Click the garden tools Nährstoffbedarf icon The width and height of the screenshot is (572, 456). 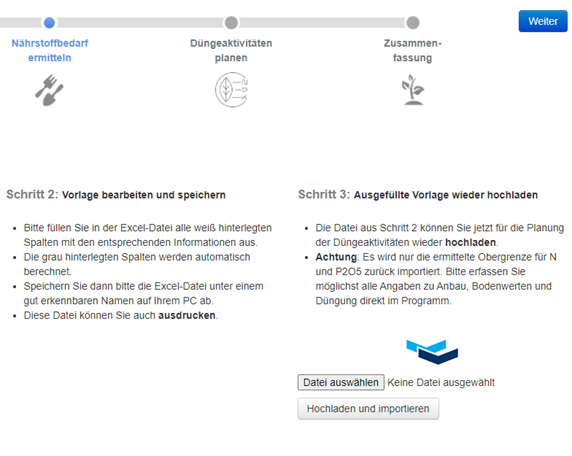[49, 90]
